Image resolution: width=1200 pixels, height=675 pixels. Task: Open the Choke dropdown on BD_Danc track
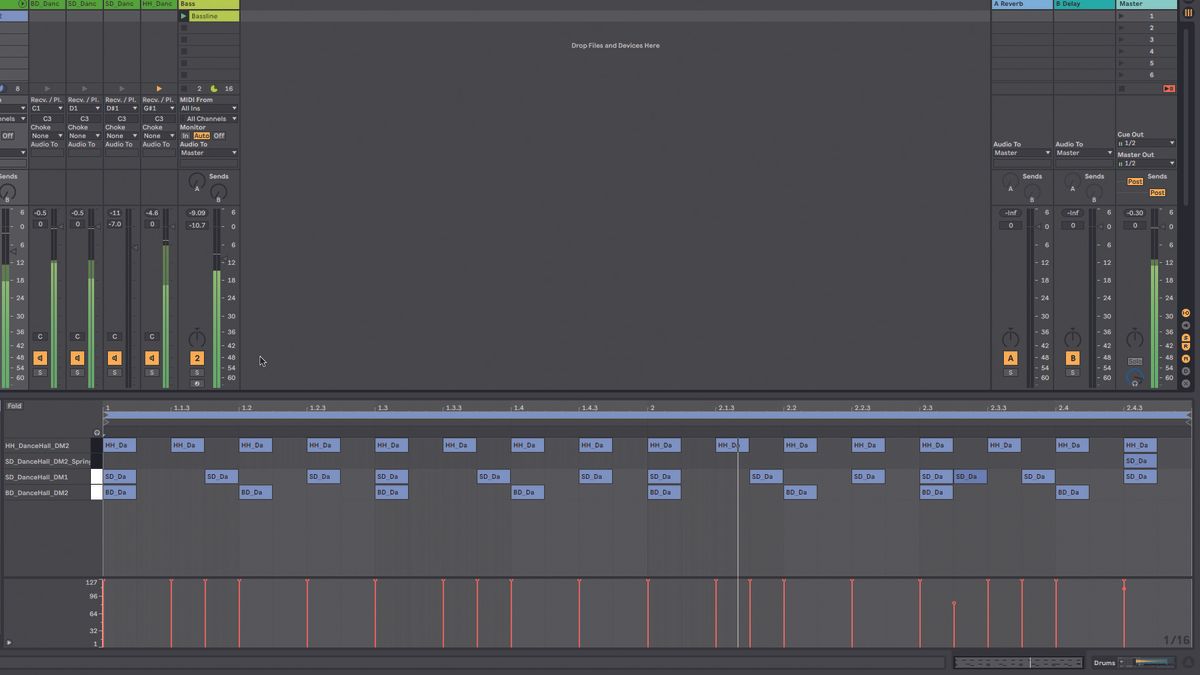[47, 135]
